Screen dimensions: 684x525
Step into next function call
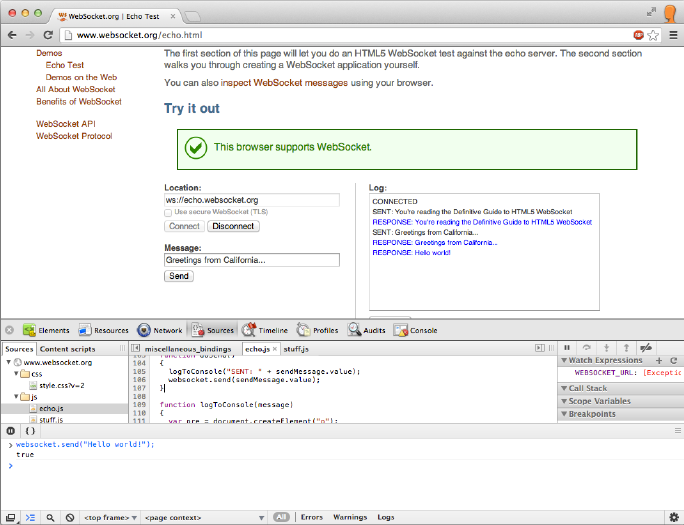pos(606,348)
